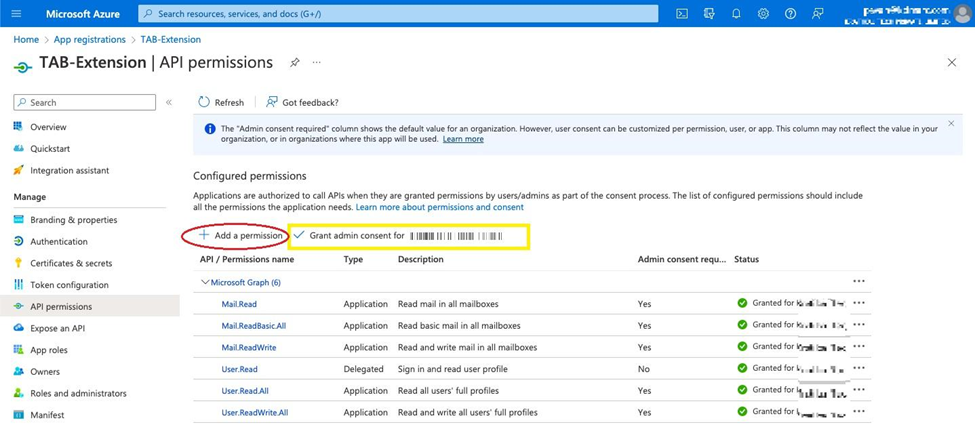Click 'Sign in and read user profile' description
Viewport: 975px width, 431px height.
click(453, 369)
